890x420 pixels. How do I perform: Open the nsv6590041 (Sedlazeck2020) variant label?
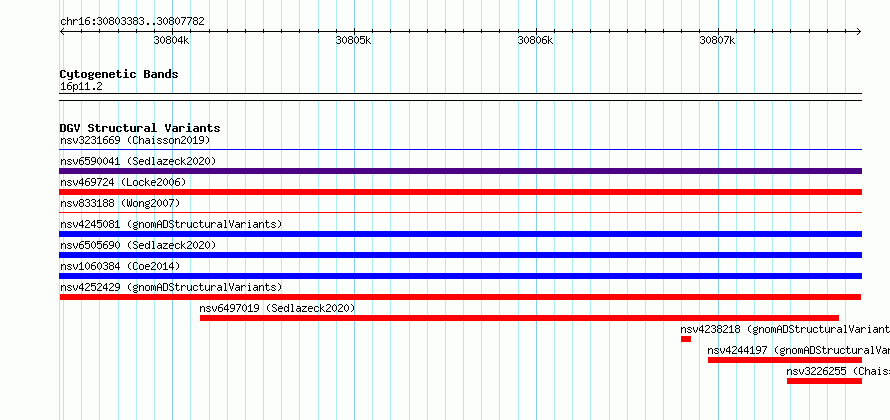pyautogui.click(x=138, y=161)
